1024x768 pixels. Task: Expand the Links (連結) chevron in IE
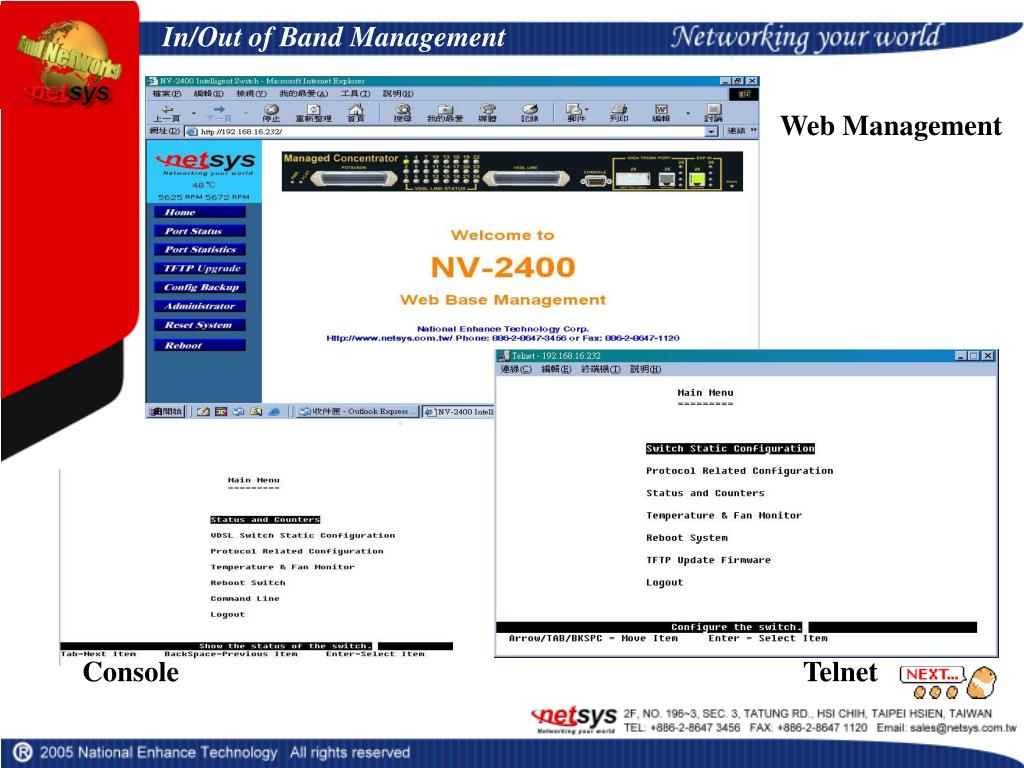click(x=754, y=131)
